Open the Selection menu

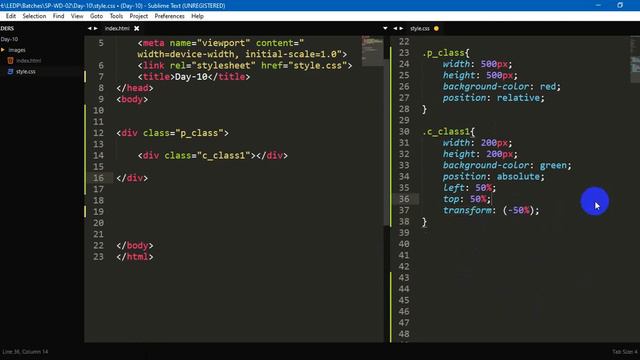(x=34, y=16)
